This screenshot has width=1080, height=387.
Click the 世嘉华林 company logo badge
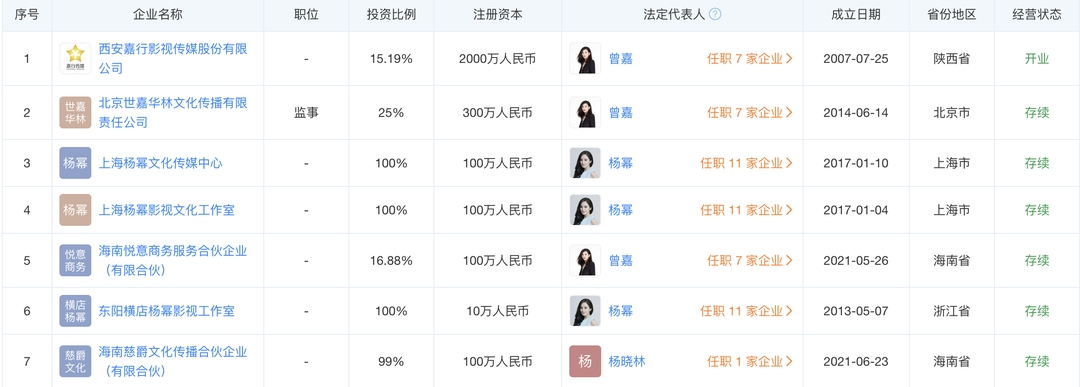point(75,112)
